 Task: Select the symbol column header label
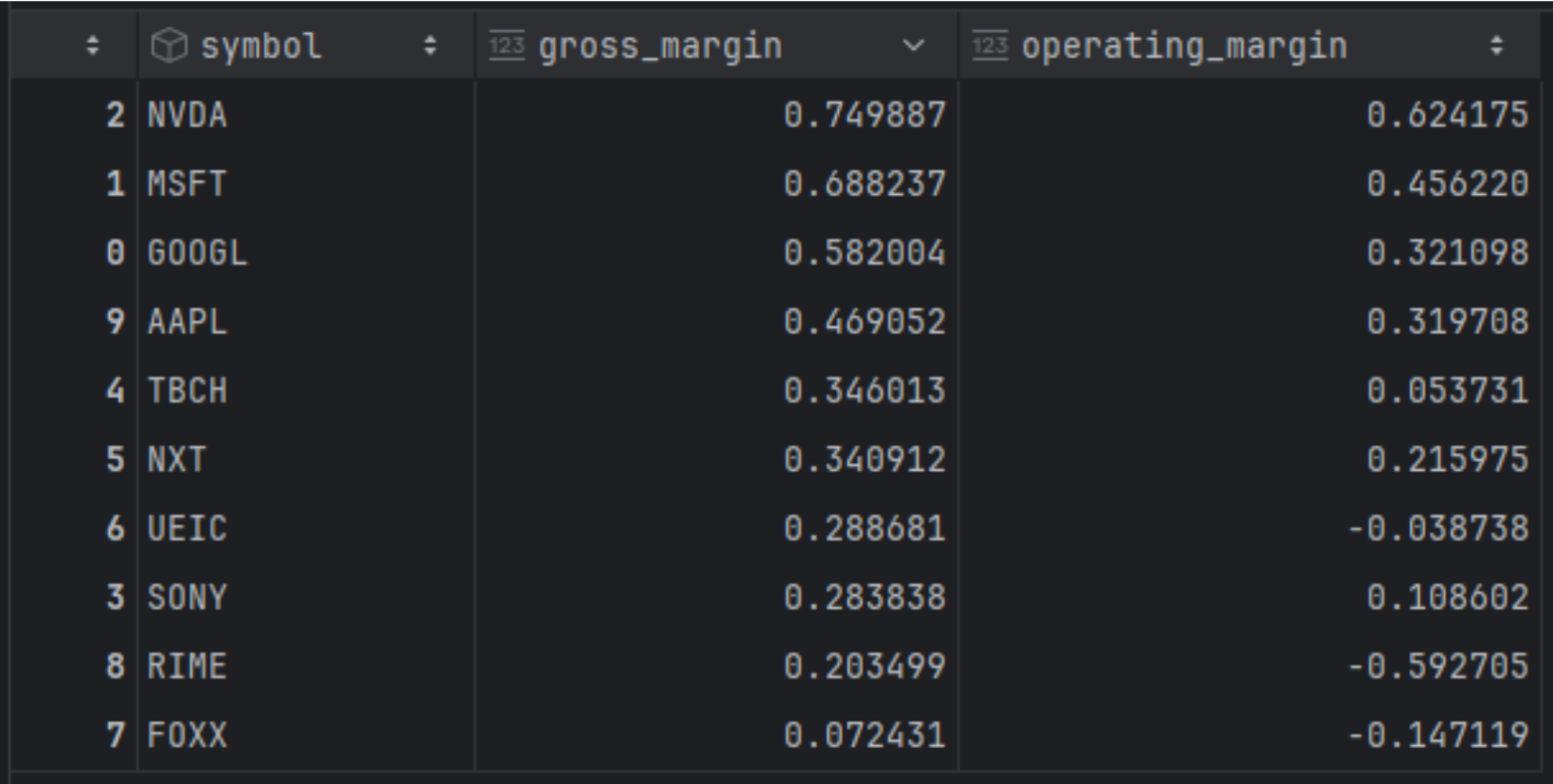coord(260,45)
